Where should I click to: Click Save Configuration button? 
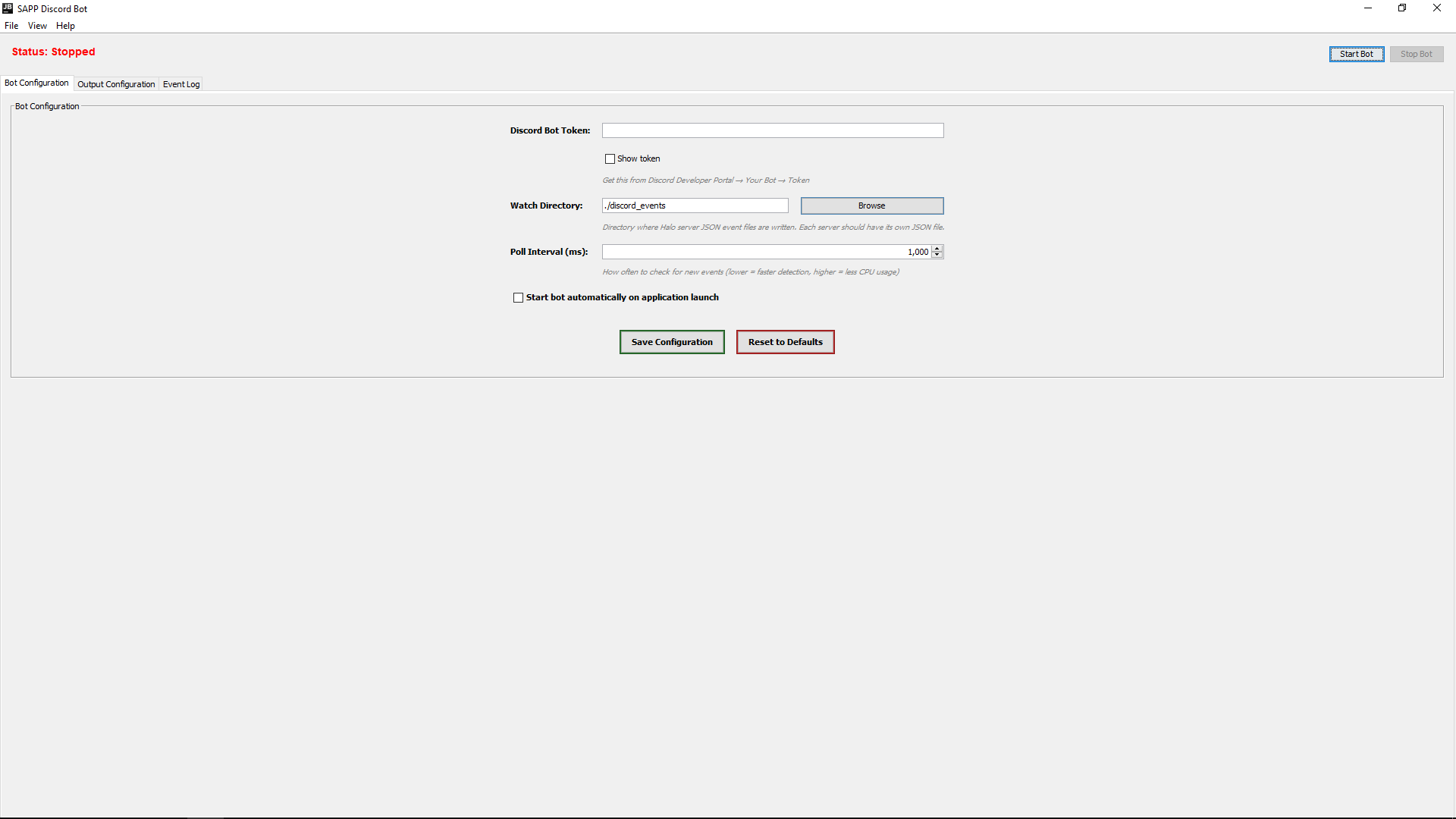coord(672,342)
